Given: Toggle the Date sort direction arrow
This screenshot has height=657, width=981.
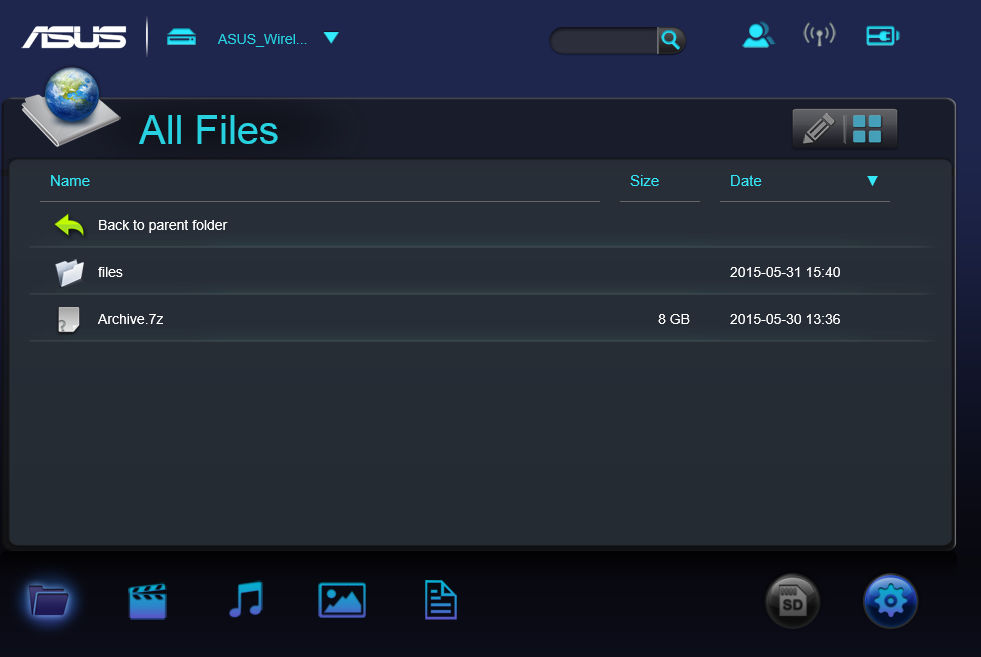Looking at the screenshot, I should click(x=872, y=181).
